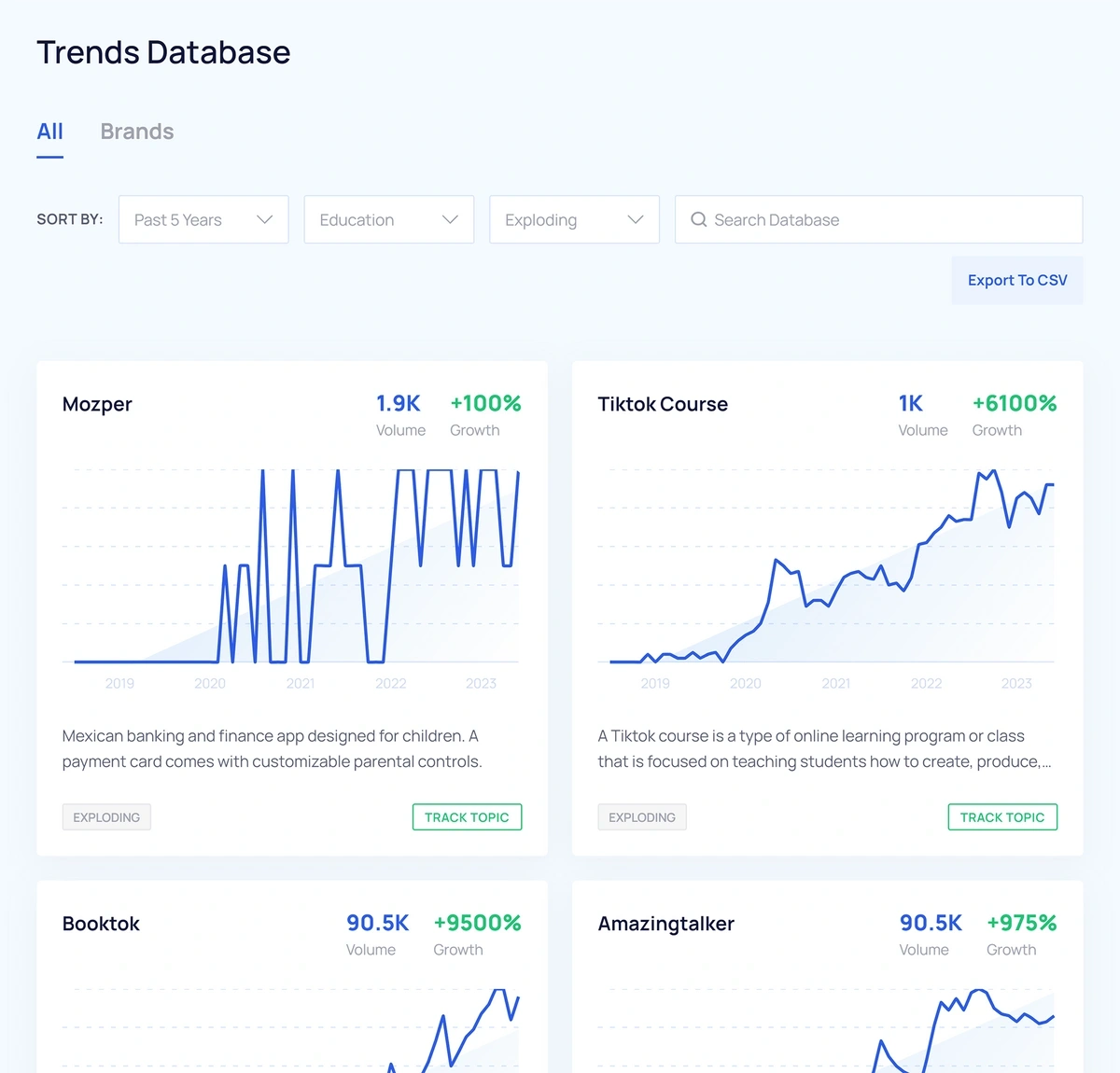Click Exploding tag on Mozper card
Image resolution: width=1120 pixels, height=1073 pixels.
click(x=106, y=817)
